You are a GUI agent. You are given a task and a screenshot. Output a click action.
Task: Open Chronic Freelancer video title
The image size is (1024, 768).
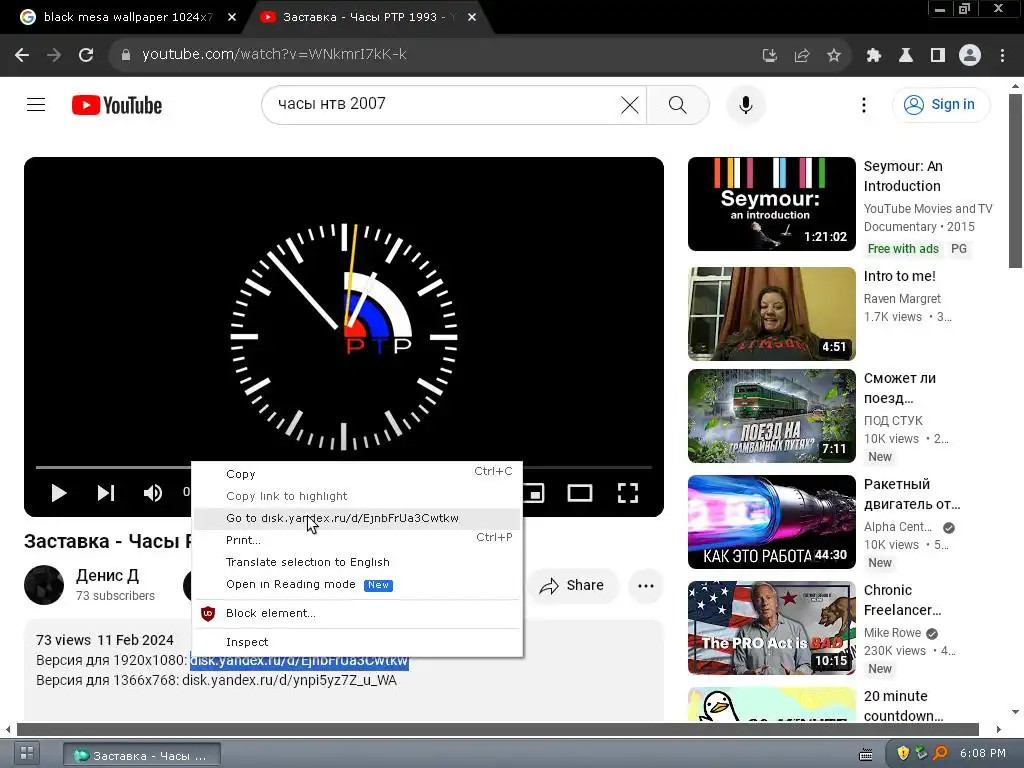point(903,600)
